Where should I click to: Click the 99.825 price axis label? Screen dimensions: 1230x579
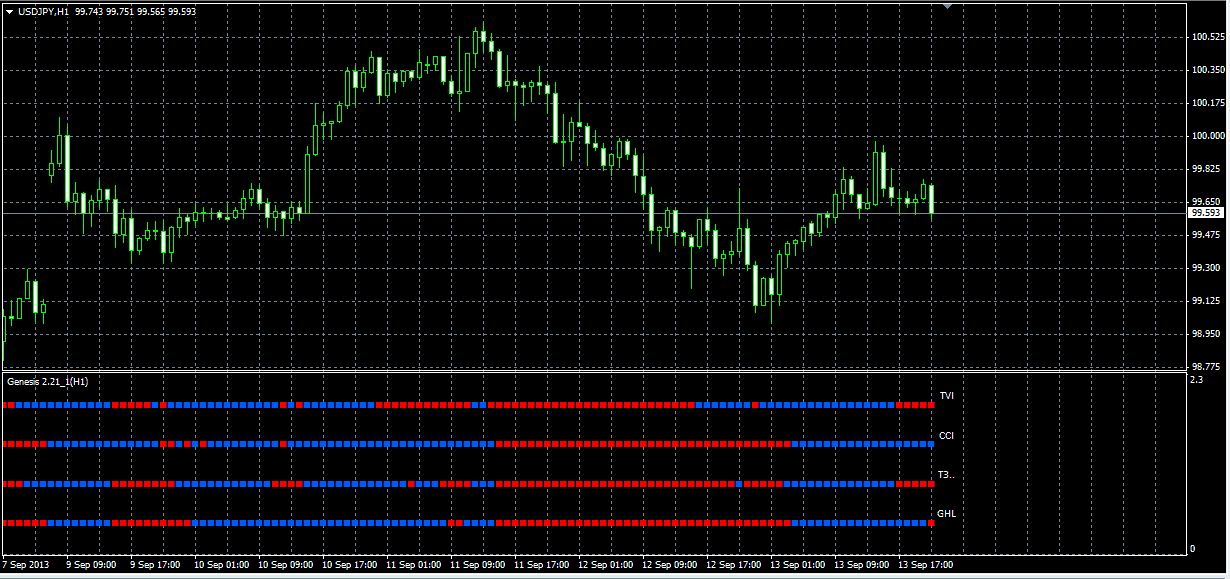pos(1208,169)
